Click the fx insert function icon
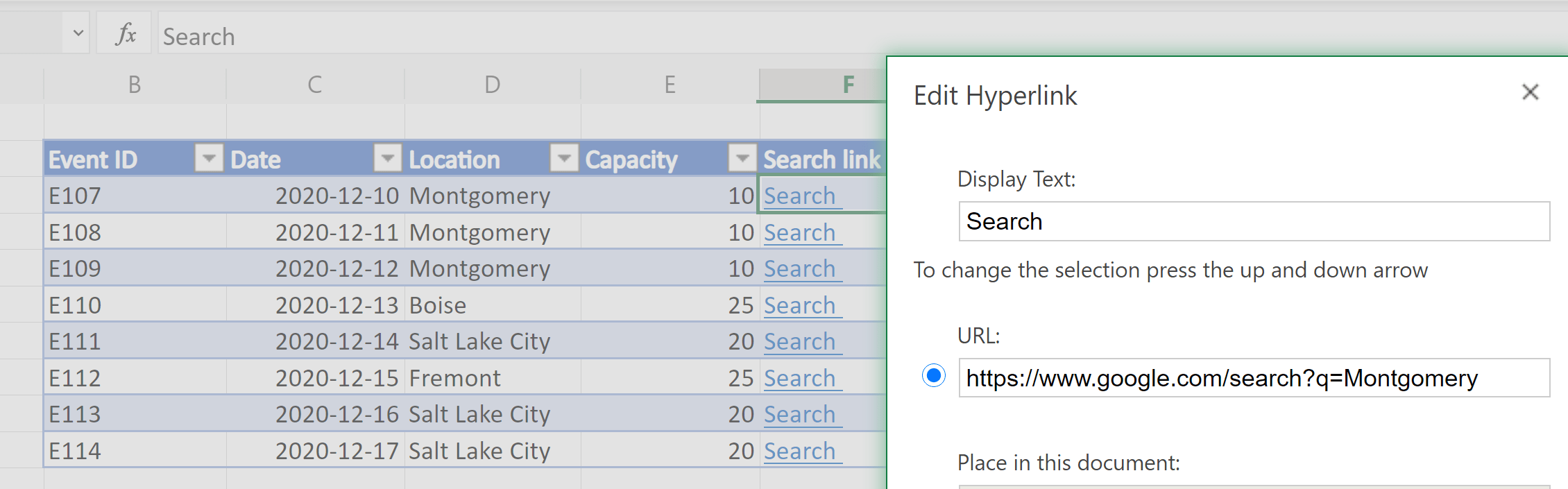The image size is (1568, 489). pos(126,34)
